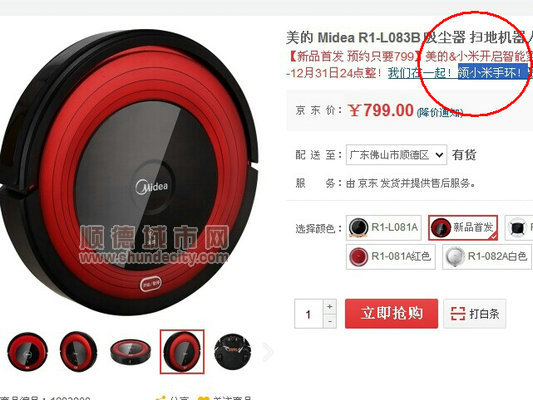Select the underside view thumbnail
Image resolution: width=533 pixels, height=400 pixels.
click(233, 352)
